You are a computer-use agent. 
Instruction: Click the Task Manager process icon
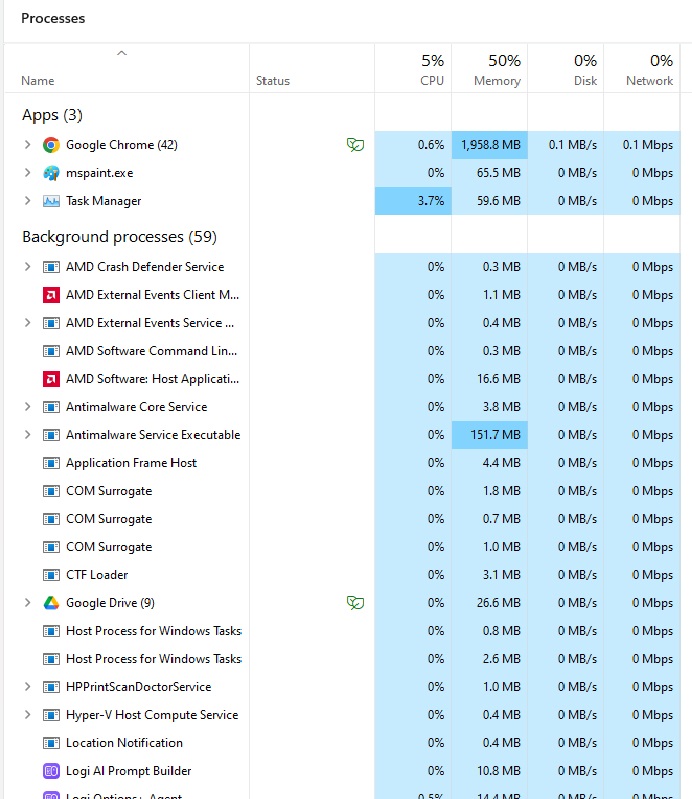51,201
